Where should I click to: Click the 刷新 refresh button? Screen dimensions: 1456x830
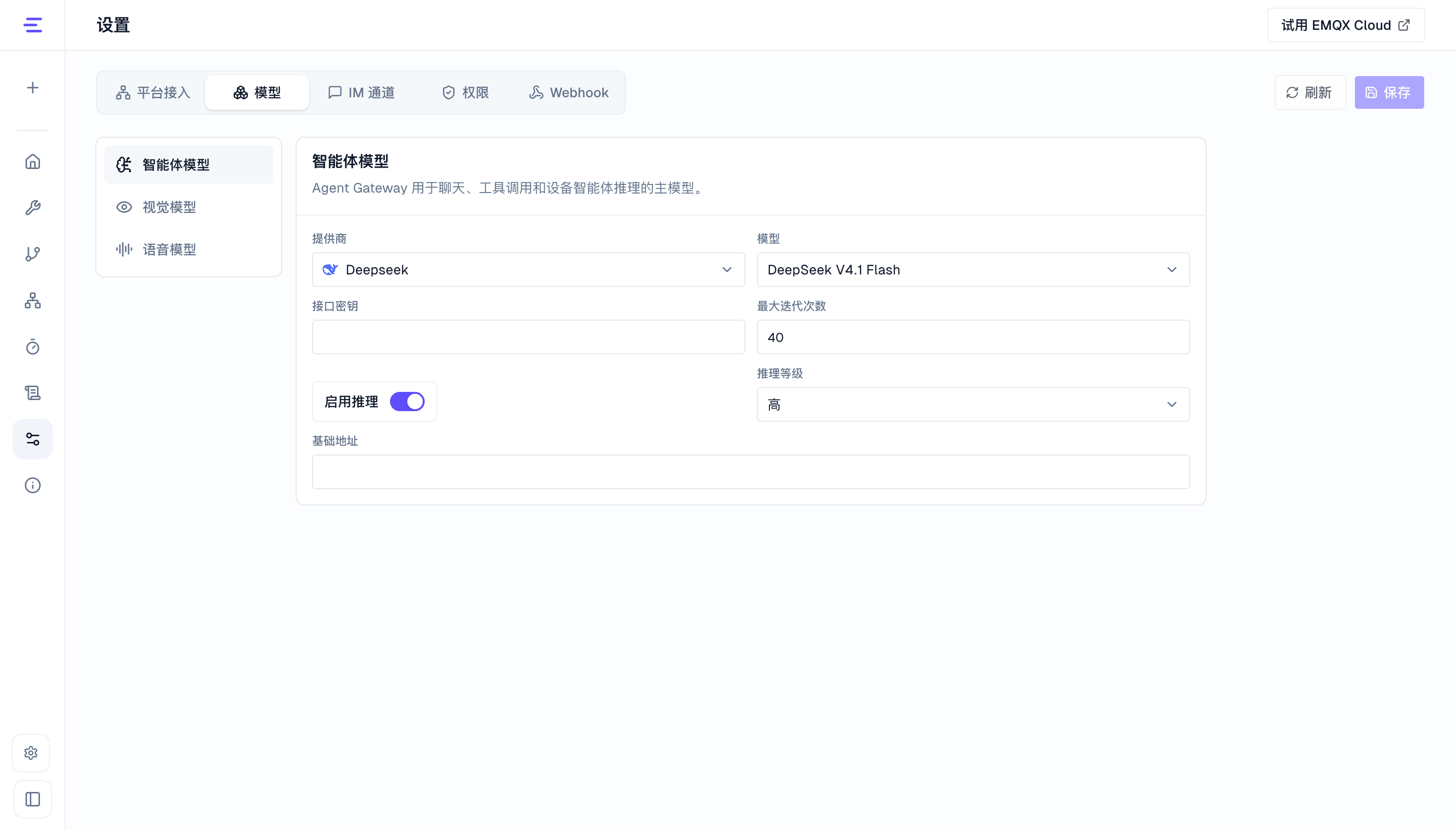point(1310,92)
